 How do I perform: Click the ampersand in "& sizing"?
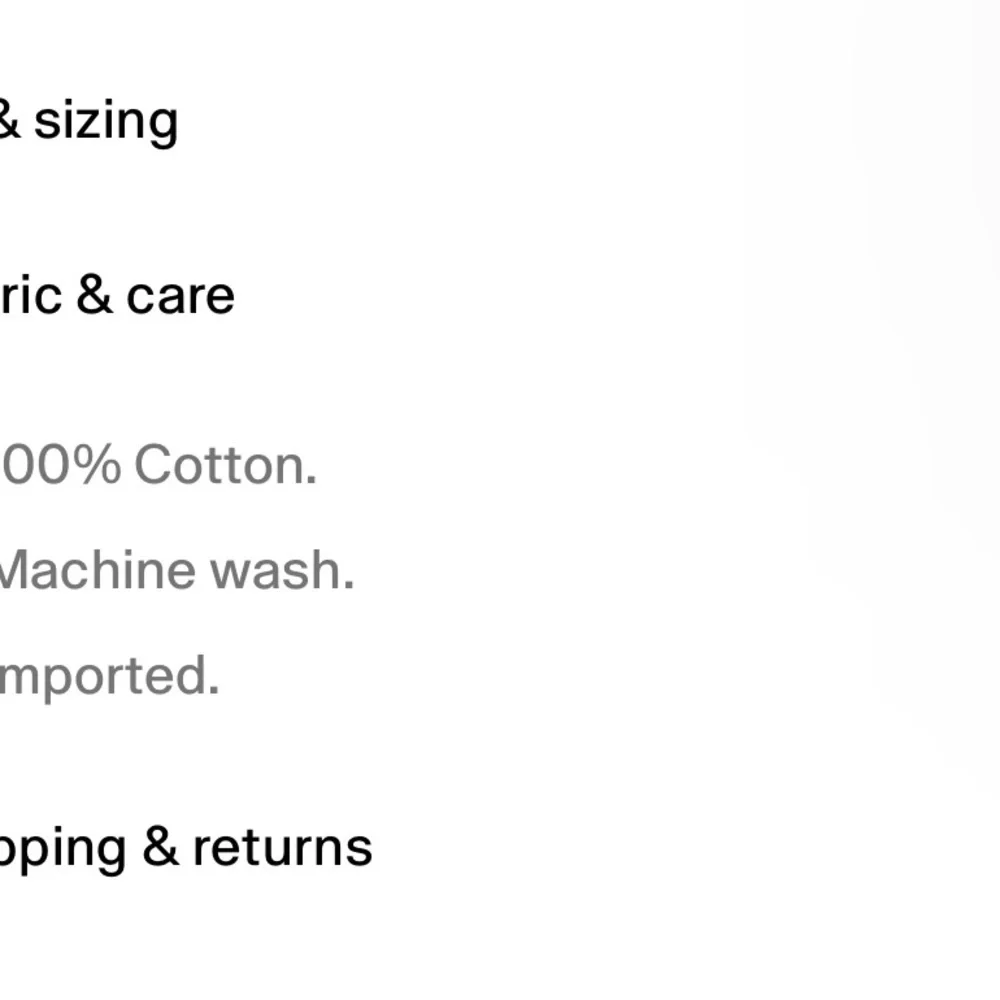tap(9, 119)
